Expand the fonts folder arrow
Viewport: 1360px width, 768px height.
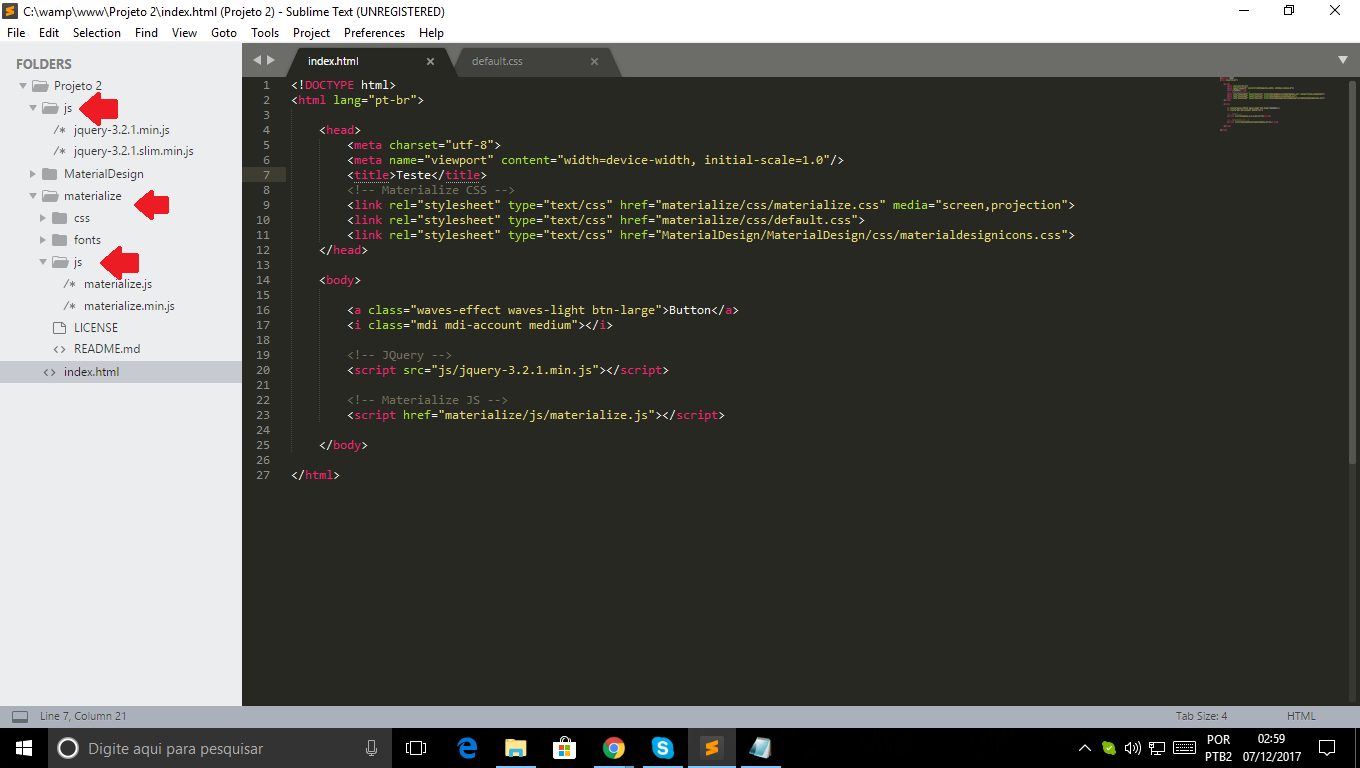pyautogui.click(x=42, y=240)
